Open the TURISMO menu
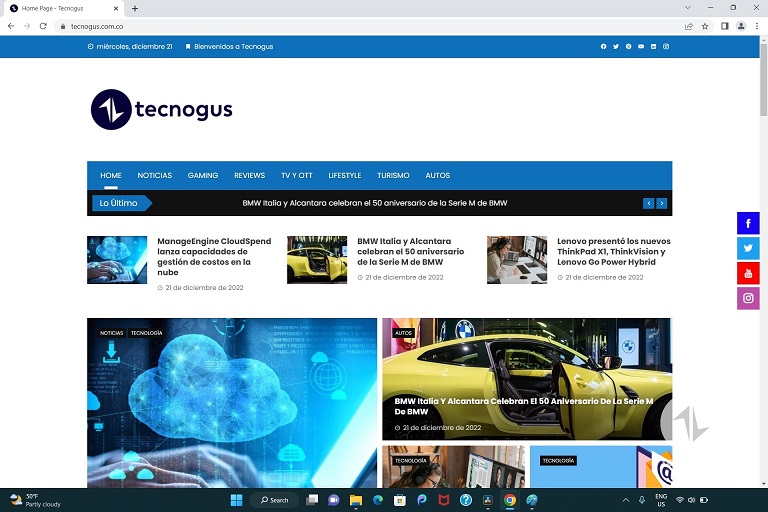 (393, 175)
